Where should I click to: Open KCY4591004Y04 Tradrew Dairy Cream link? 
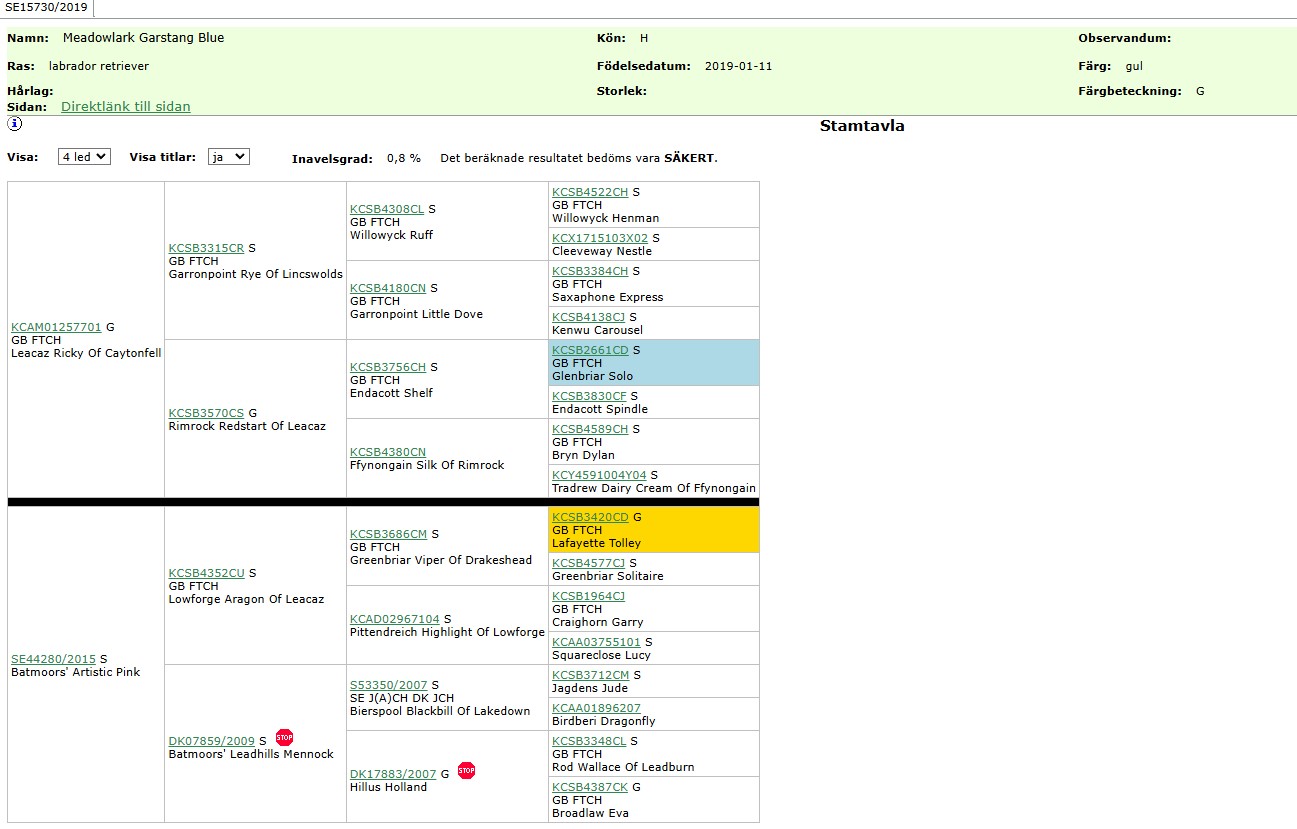599,475
